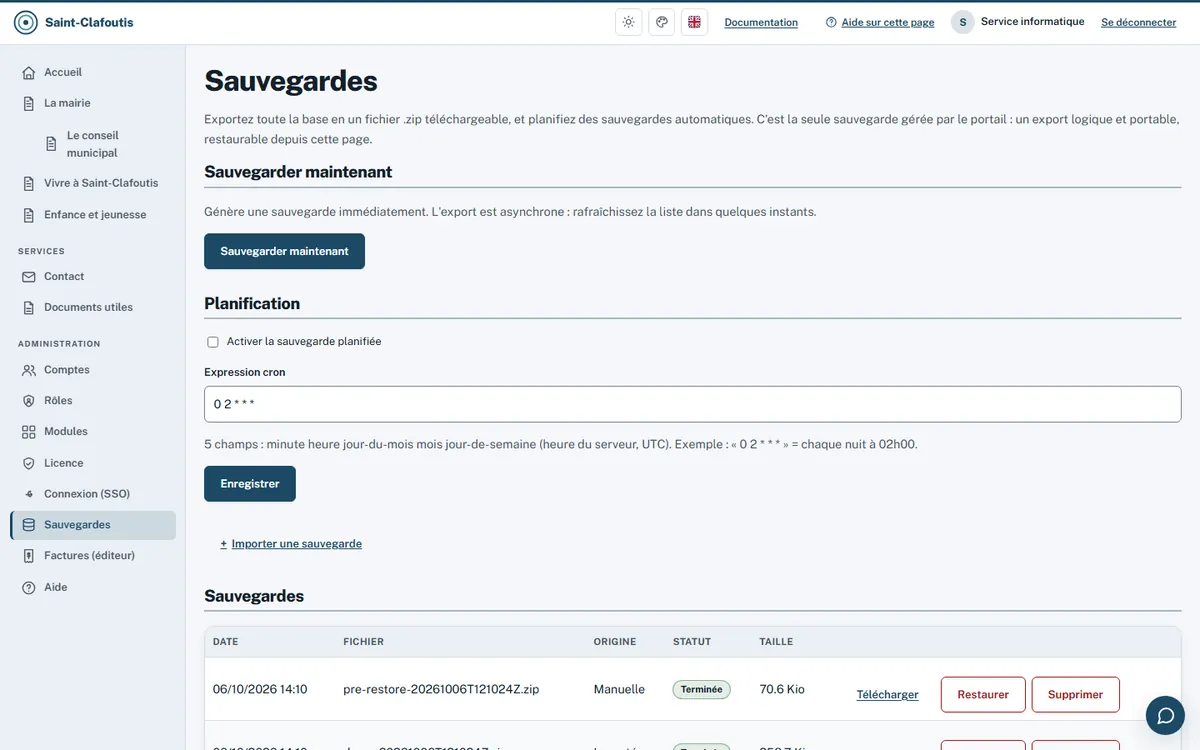Click the Saint-Clafoutis site title
The image size is (1200, 750).
pyautogui.click(x=89, y=22)
